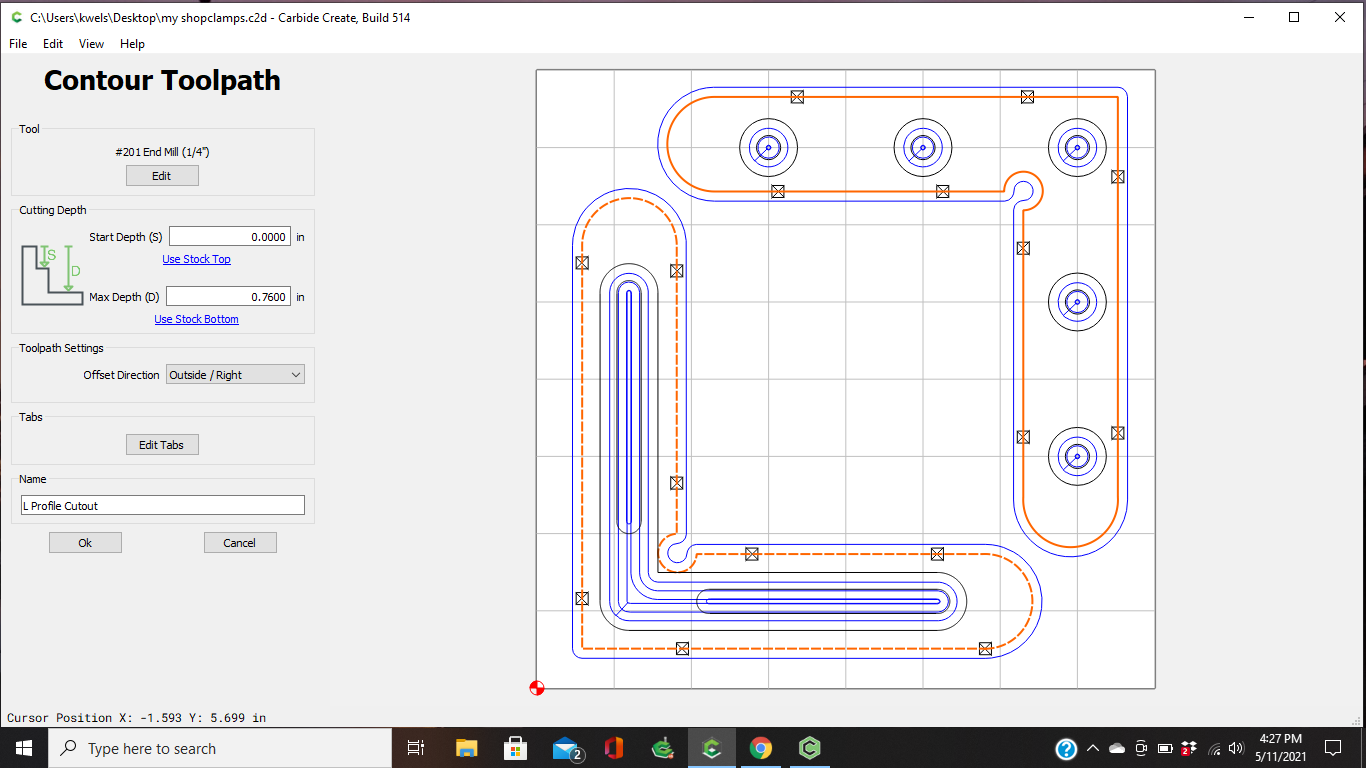Click the '#201 End Mill (1/4")' tool label
The height and width of the screenshot is (768, 1366).
(x=162, y=152)
